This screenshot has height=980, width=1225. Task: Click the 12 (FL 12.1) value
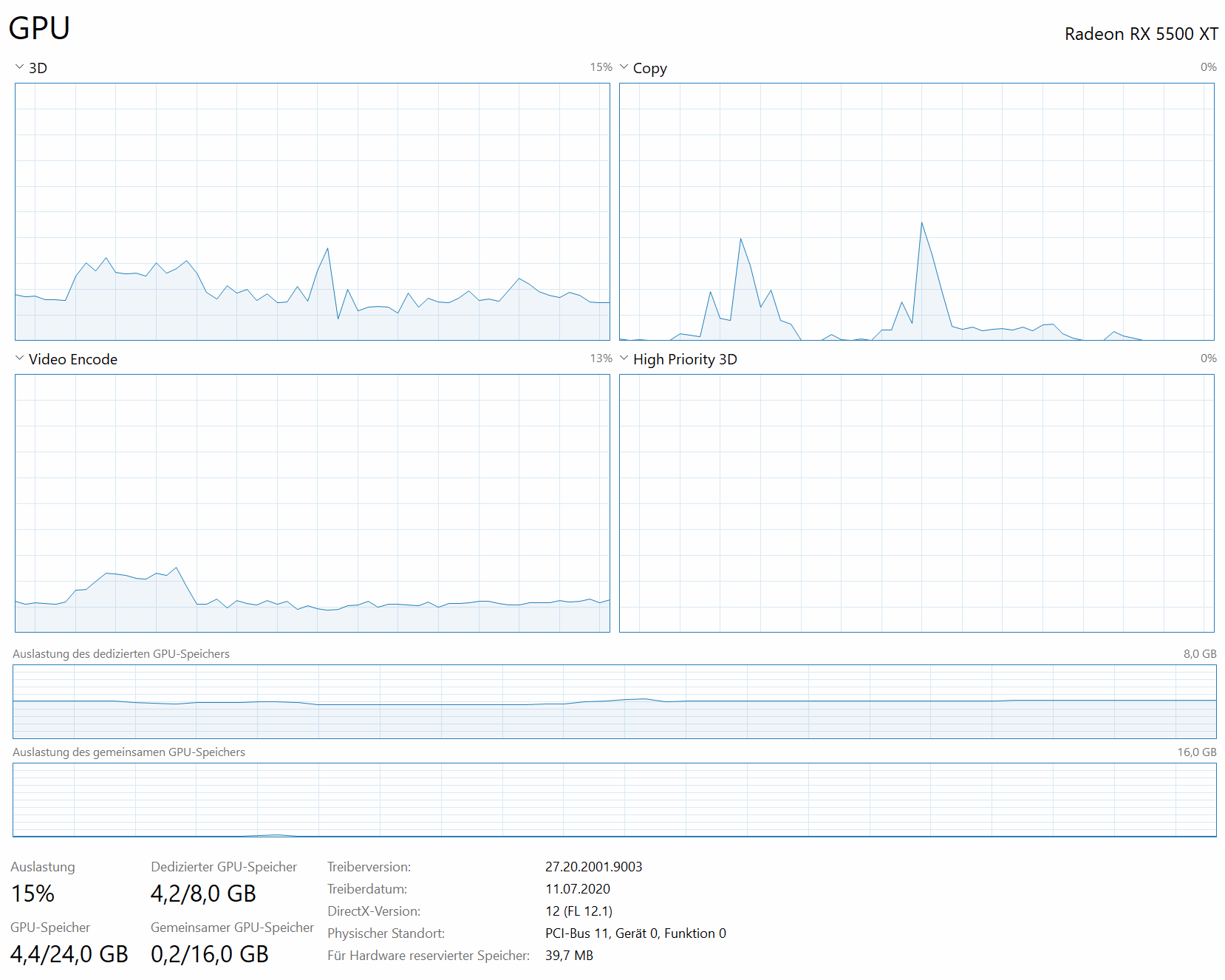(579, 911)
